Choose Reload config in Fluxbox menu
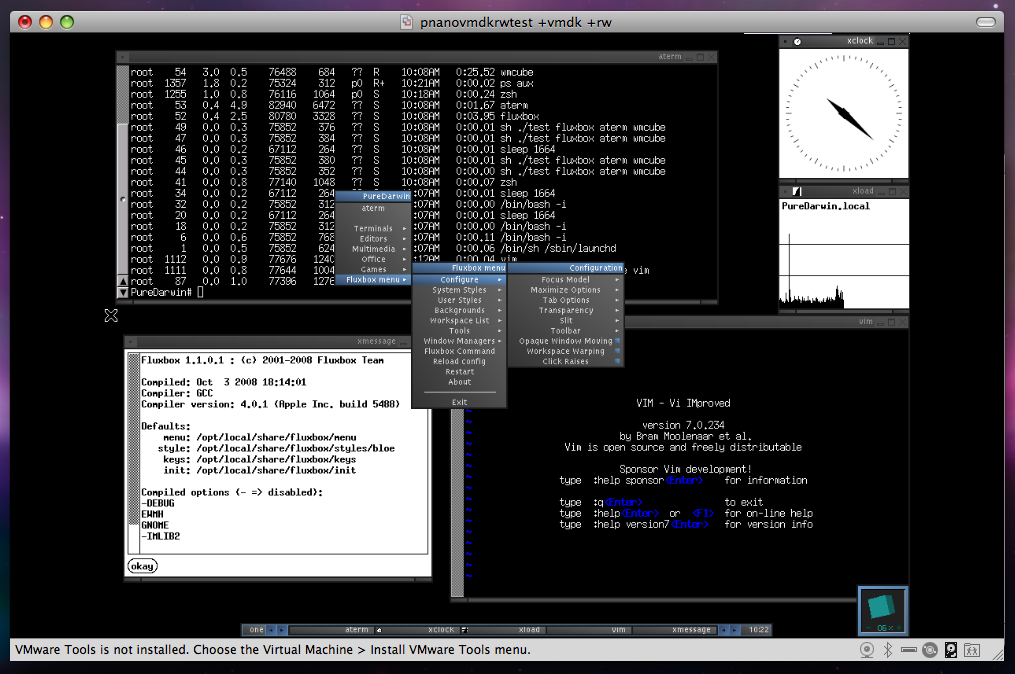 tap(460, 362)
